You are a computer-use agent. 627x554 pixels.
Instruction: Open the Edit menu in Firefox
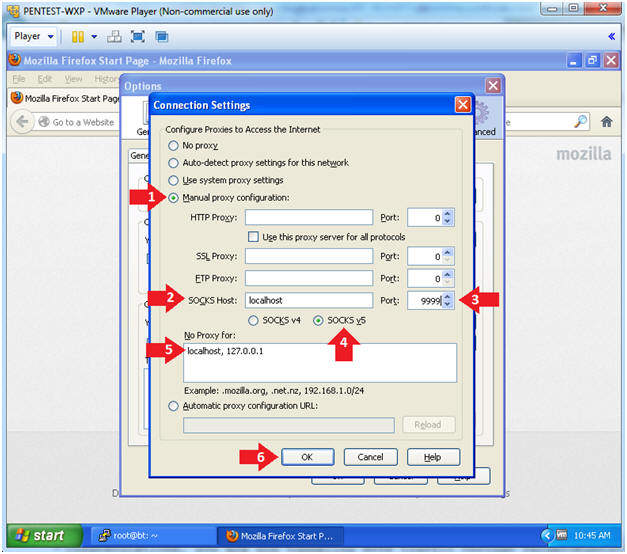(x=45, y=79)
